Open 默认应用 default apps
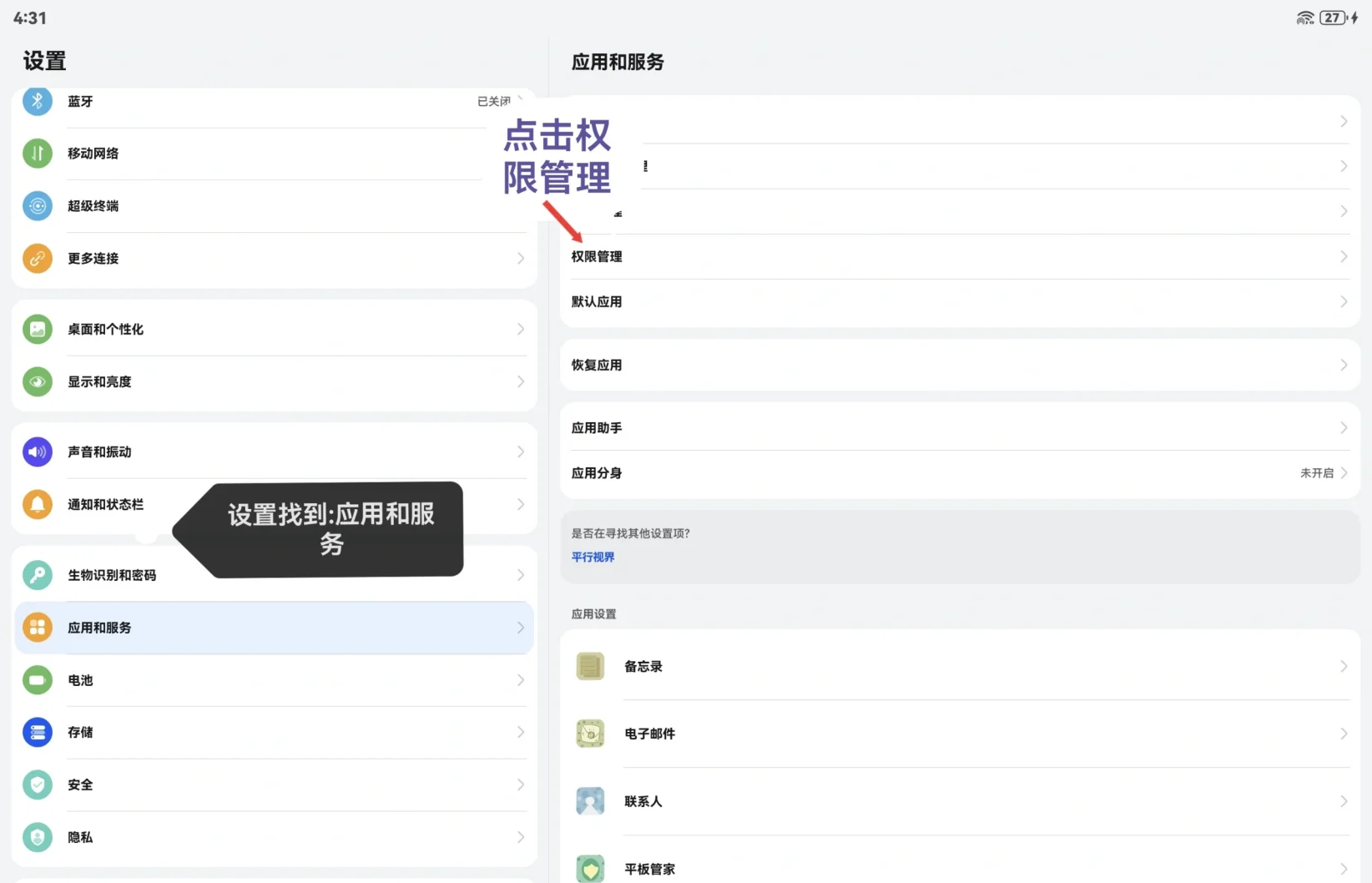This screenshot has width=1372, height=883. tap(960, 301)
